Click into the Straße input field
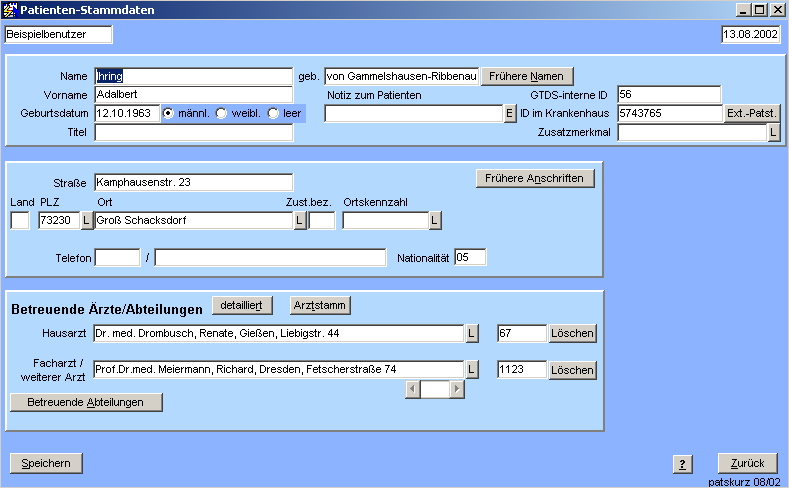The height and width of the screenshot is (488, 789). click(x=193, y=182)
